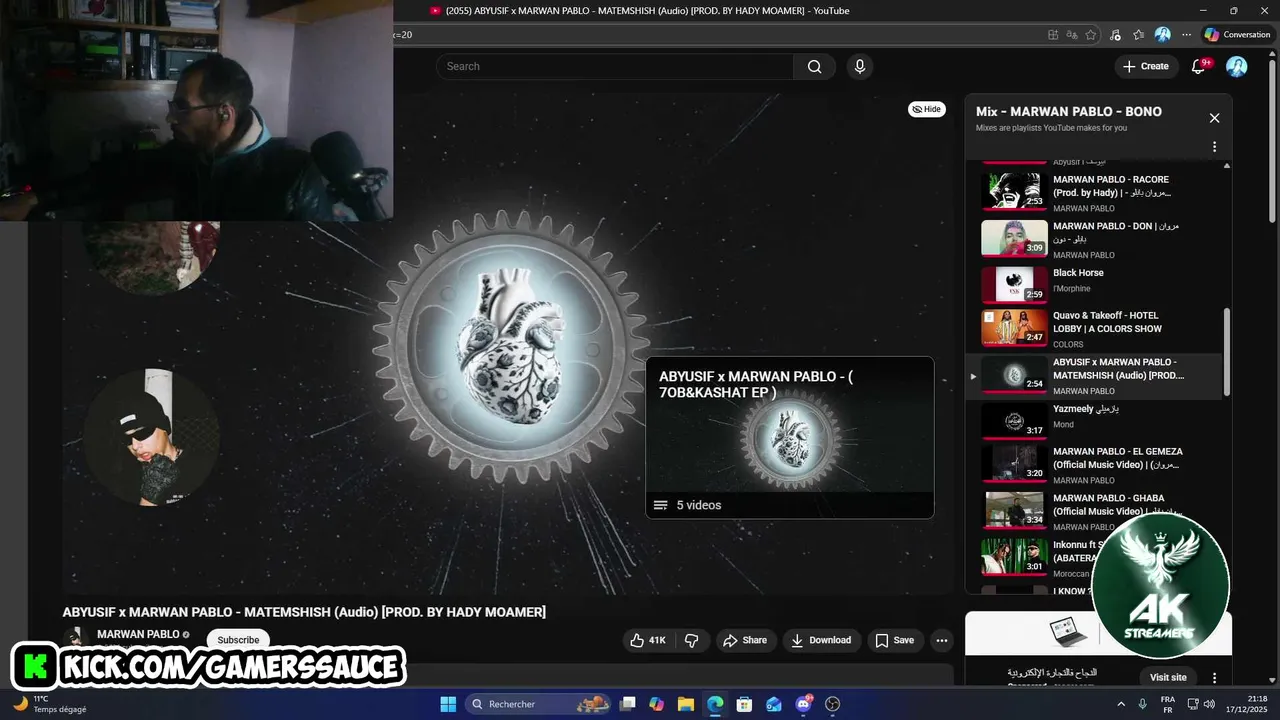Select currently playing MATEMSHISH playlist item

point(1093,376)
